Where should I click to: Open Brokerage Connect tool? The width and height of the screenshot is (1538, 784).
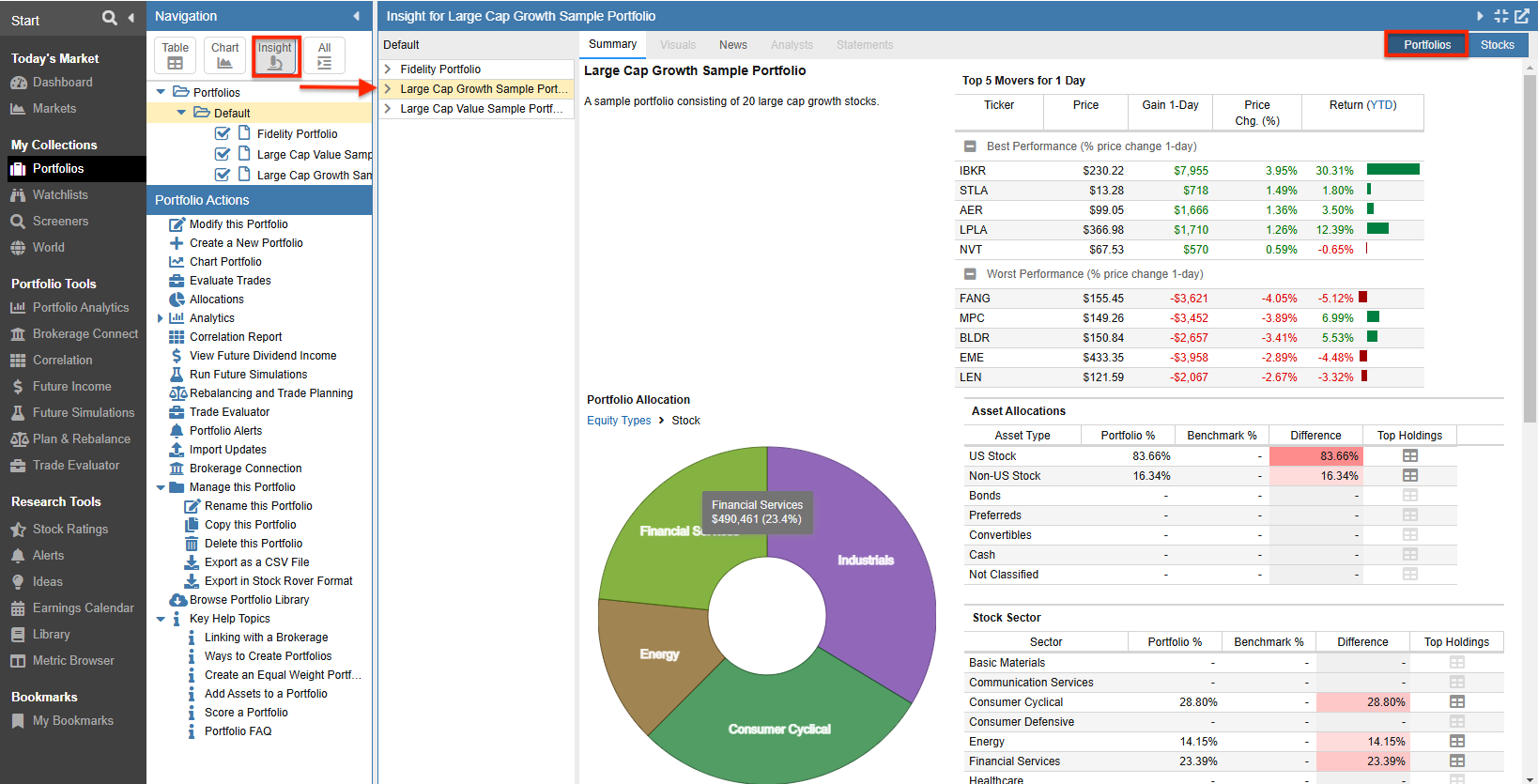click(85, 334)
